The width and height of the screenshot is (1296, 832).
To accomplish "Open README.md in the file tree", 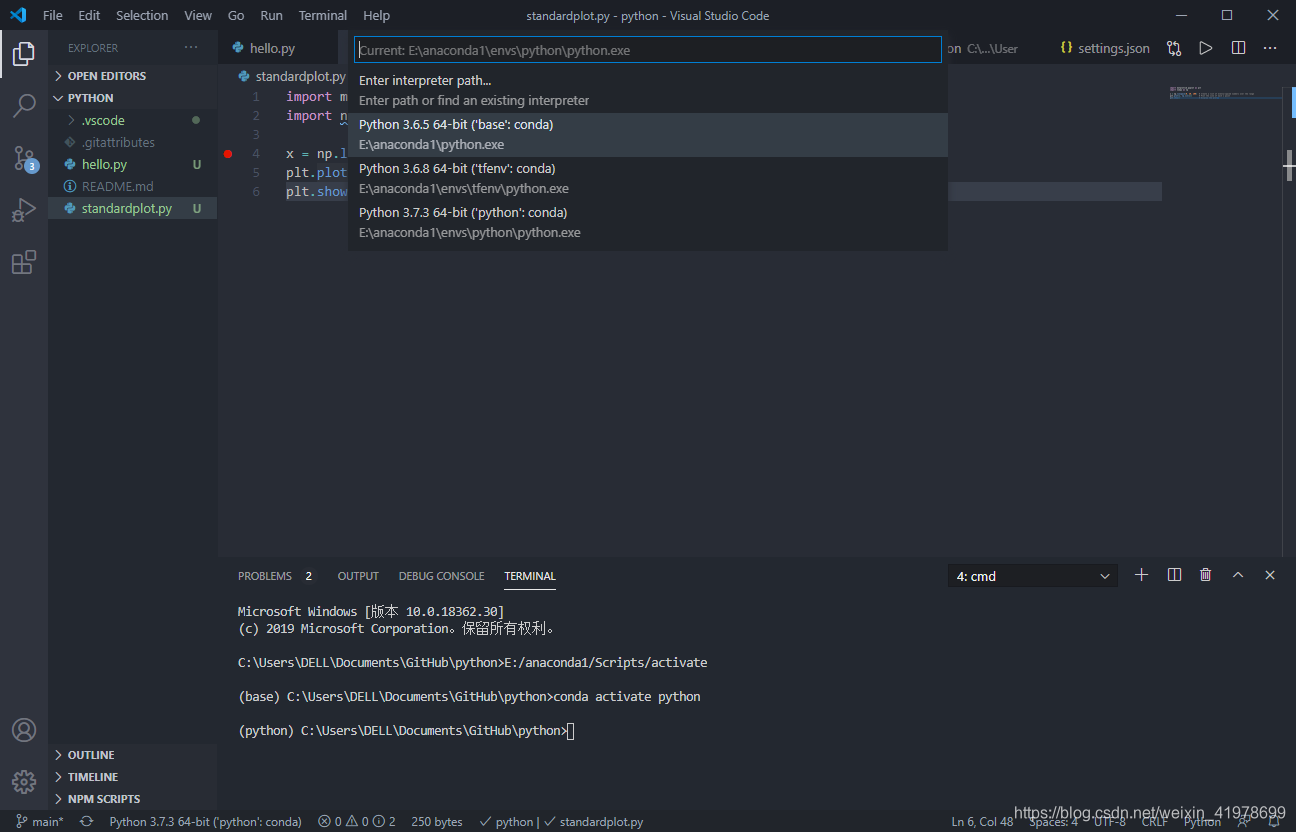I will point(132,186).
